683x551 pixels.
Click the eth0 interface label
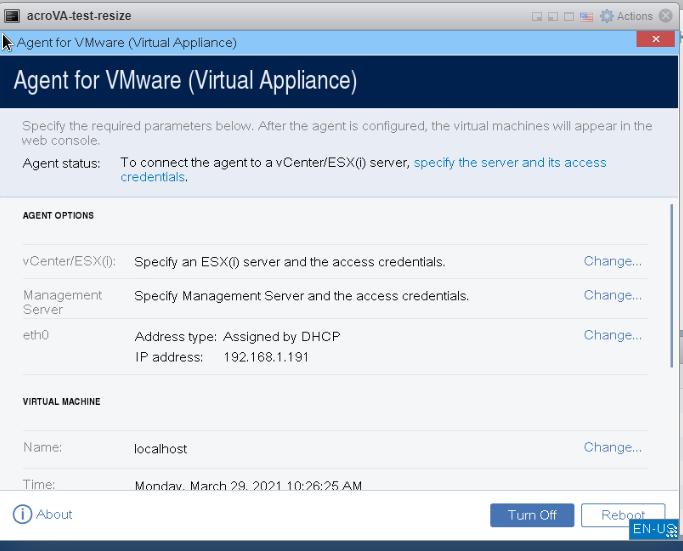click(36, 335)
